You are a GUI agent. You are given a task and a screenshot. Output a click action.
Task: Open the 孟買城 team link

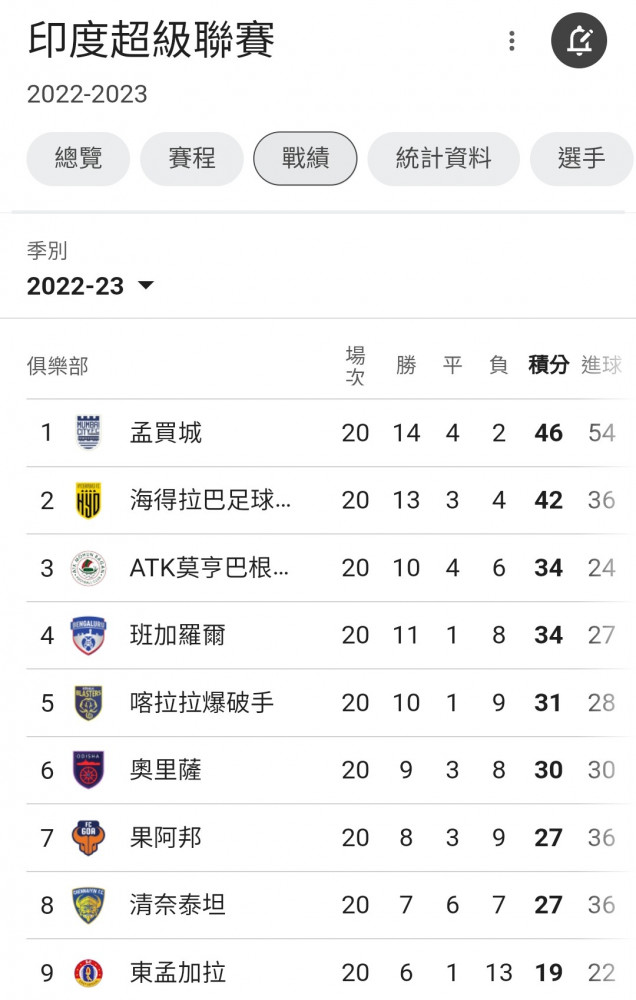click(x=166, y=433)
